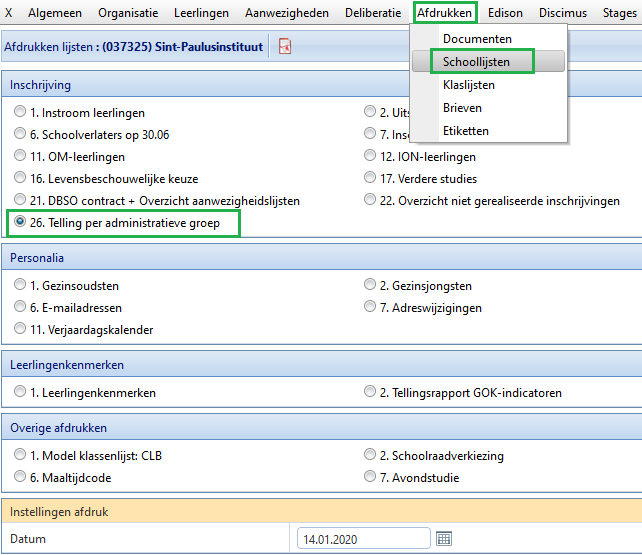
Task: Click the Overige afdrukken section header
Action: [x=321, y=428]
